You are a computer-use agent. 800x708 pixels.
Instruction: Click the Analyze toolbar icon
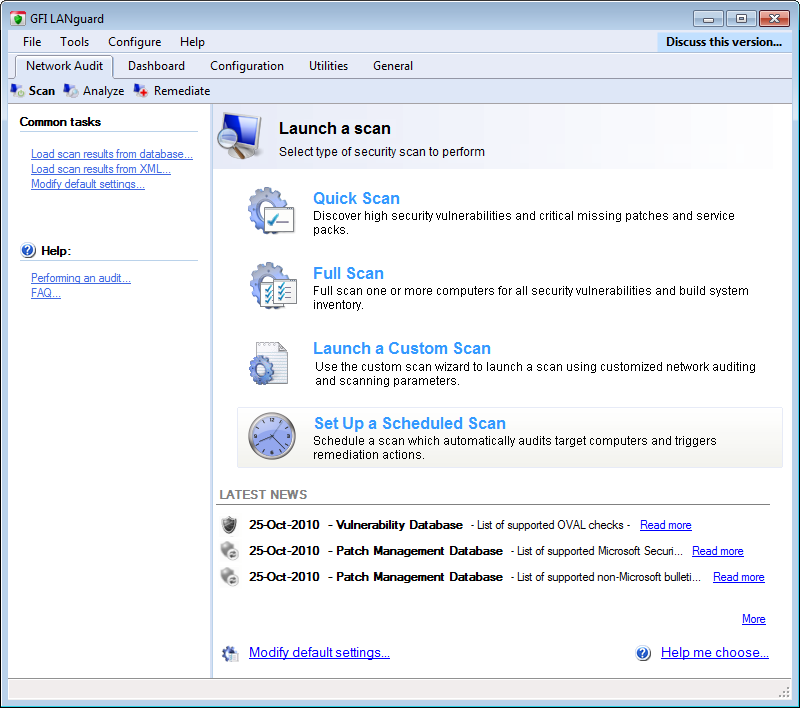pyautogui.click(x=71, y=91)
